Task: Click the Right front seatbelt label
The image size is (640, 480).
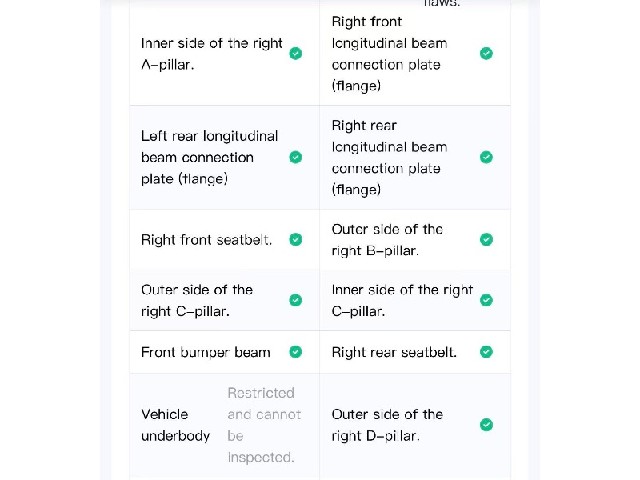Action: (207, 240)
